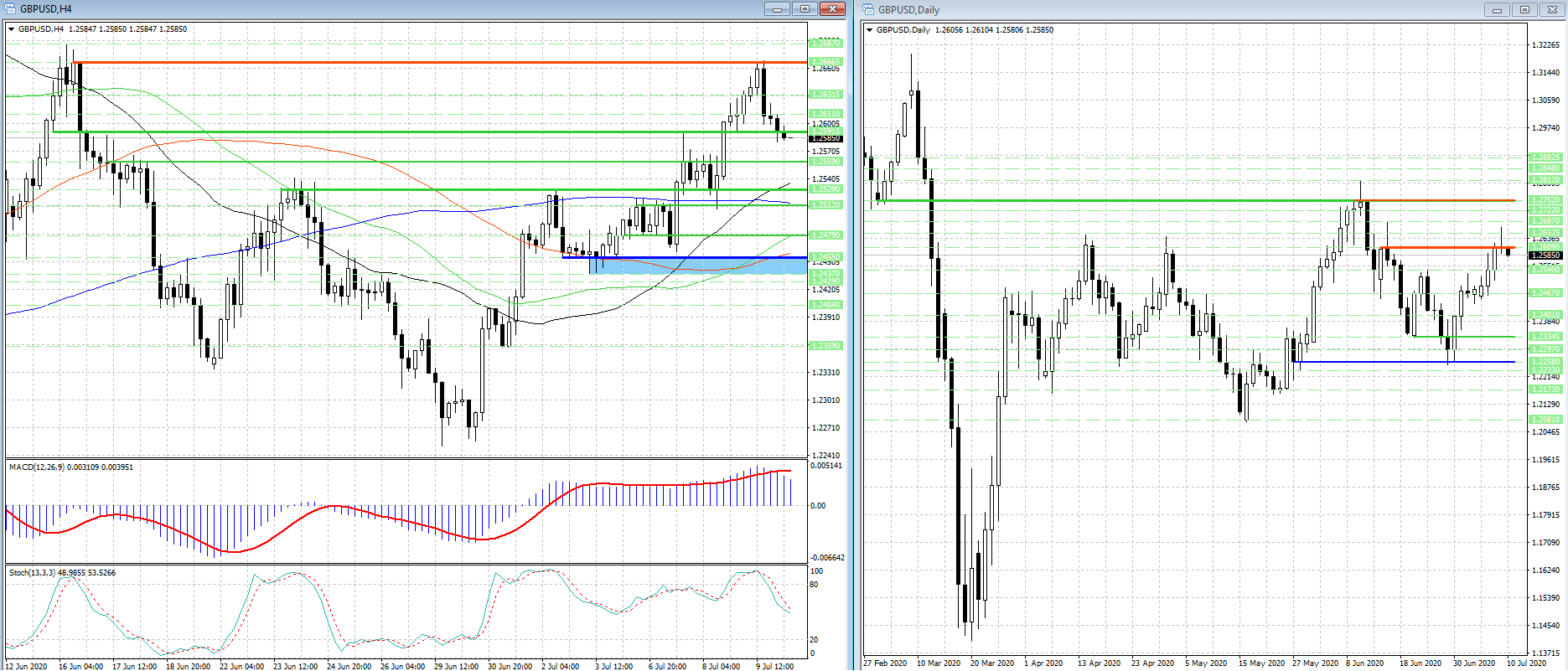Image resolution: width=1568 pixels, height=671 pixels.
Task: Click the GBPUSD,H4 title bar text
Action: pos(45,9)
